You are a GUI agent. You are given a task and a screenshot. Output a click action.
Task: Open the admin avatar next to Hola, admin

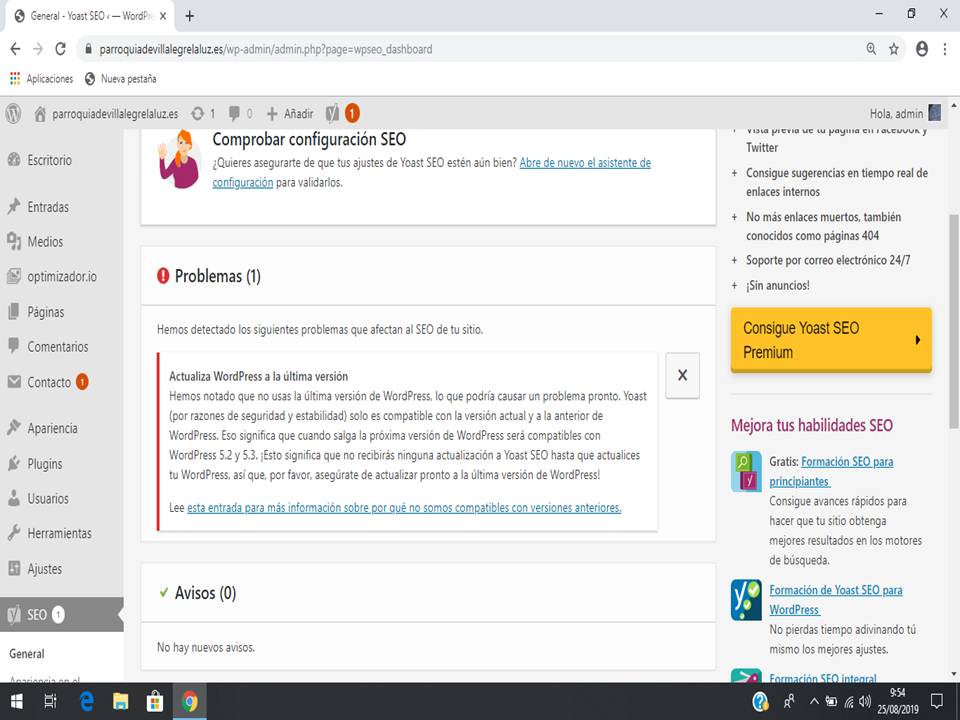(935, 113)
